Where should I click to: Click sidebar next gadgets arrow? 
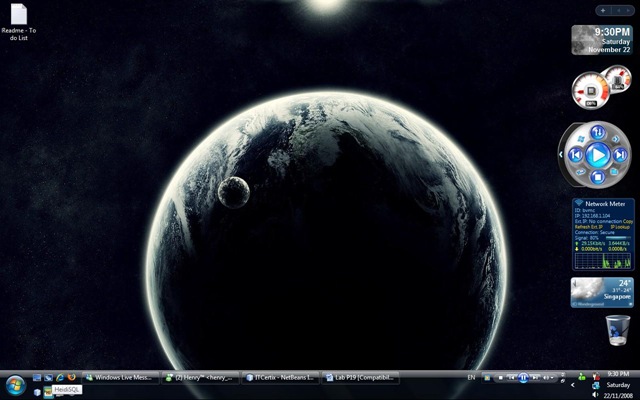(629, 10)
